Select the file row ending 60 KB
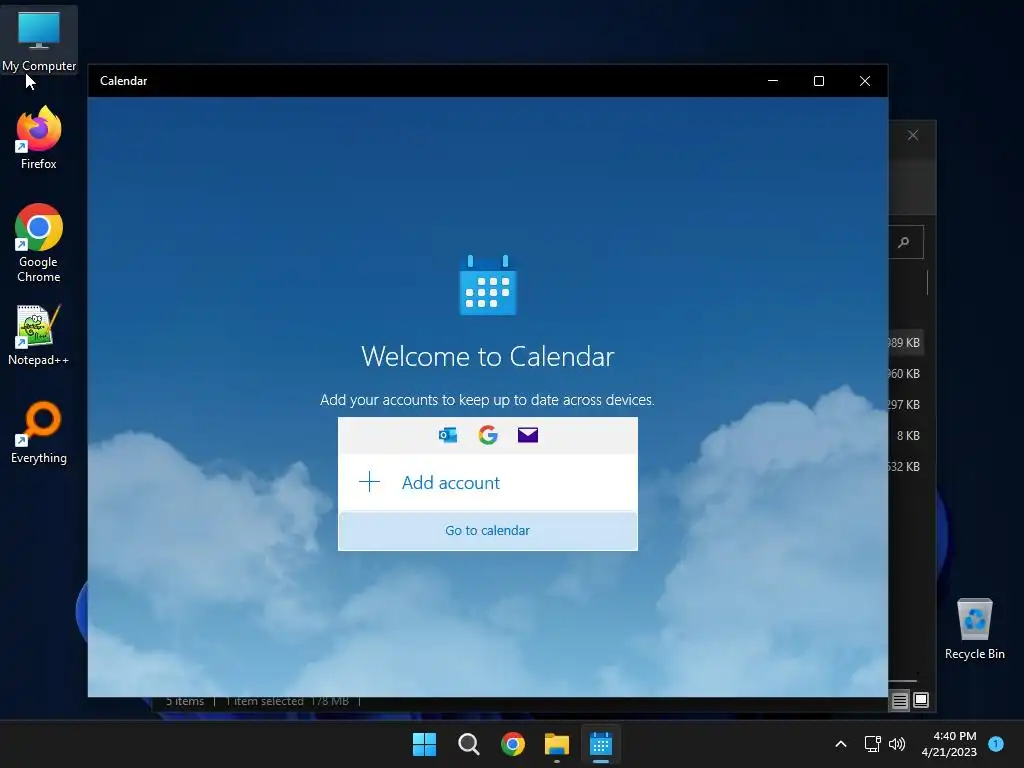 [x=906, y=374]
